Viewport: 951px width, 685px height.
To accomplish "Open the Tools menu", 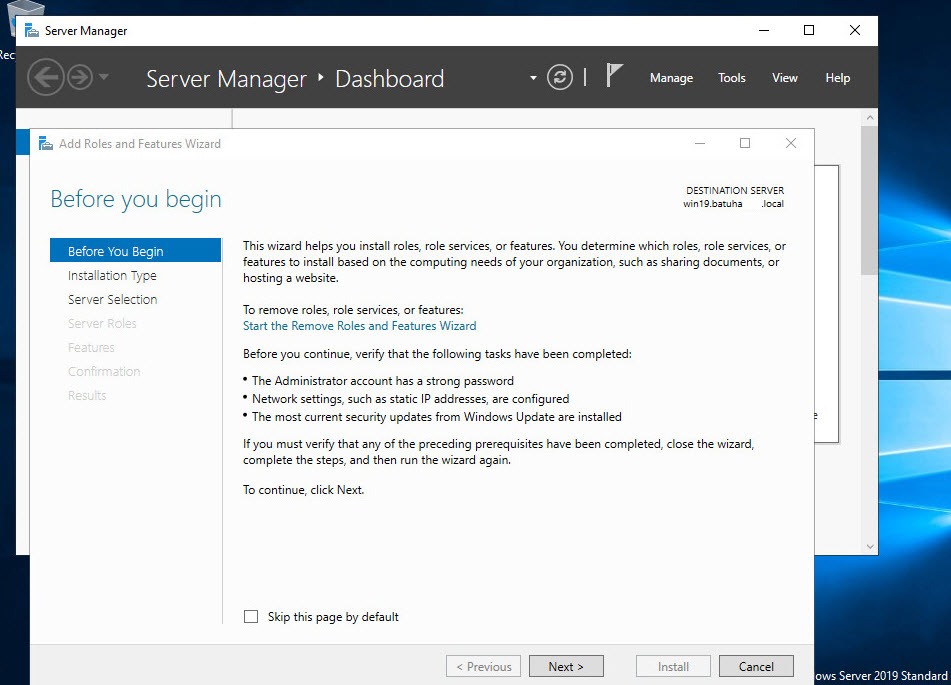I will pyautogui.click(x=732, y=78).
